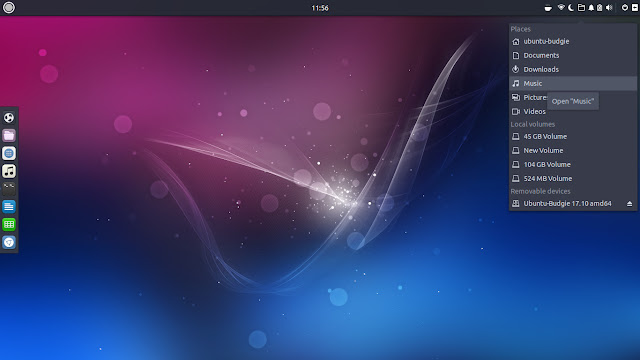Open the Videos place
Screen dimensions: 640x360
[x=573, y=111]
